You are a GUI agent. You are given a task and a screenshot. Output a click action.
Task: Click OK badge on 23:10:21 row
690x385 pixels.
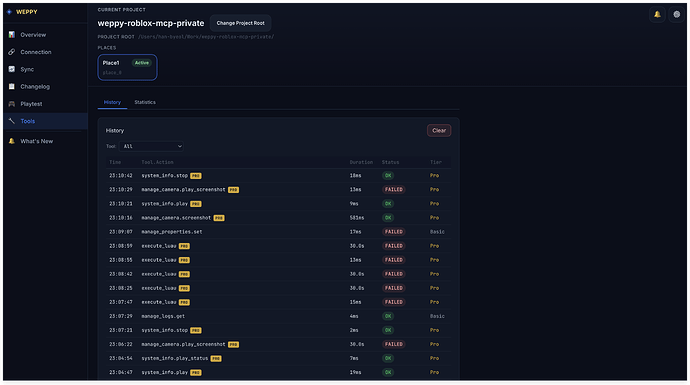[x=388, y=204]
